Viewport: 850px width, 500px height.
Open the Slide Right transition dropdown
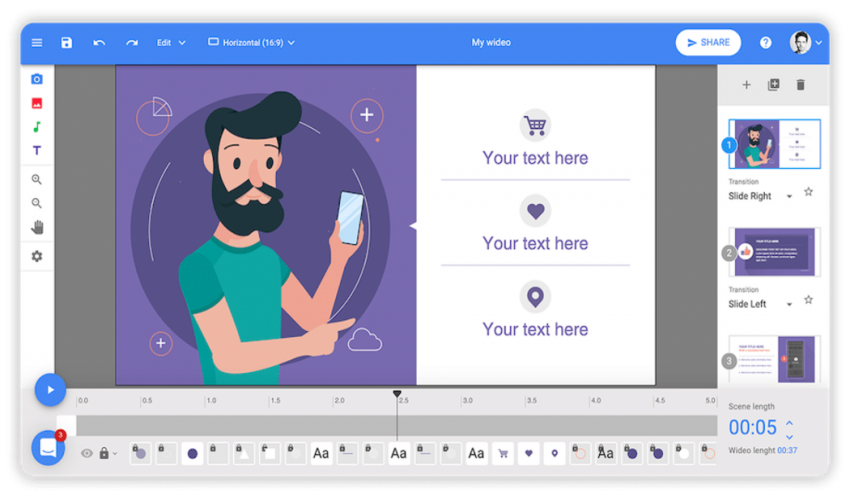(x=761, y=196)
